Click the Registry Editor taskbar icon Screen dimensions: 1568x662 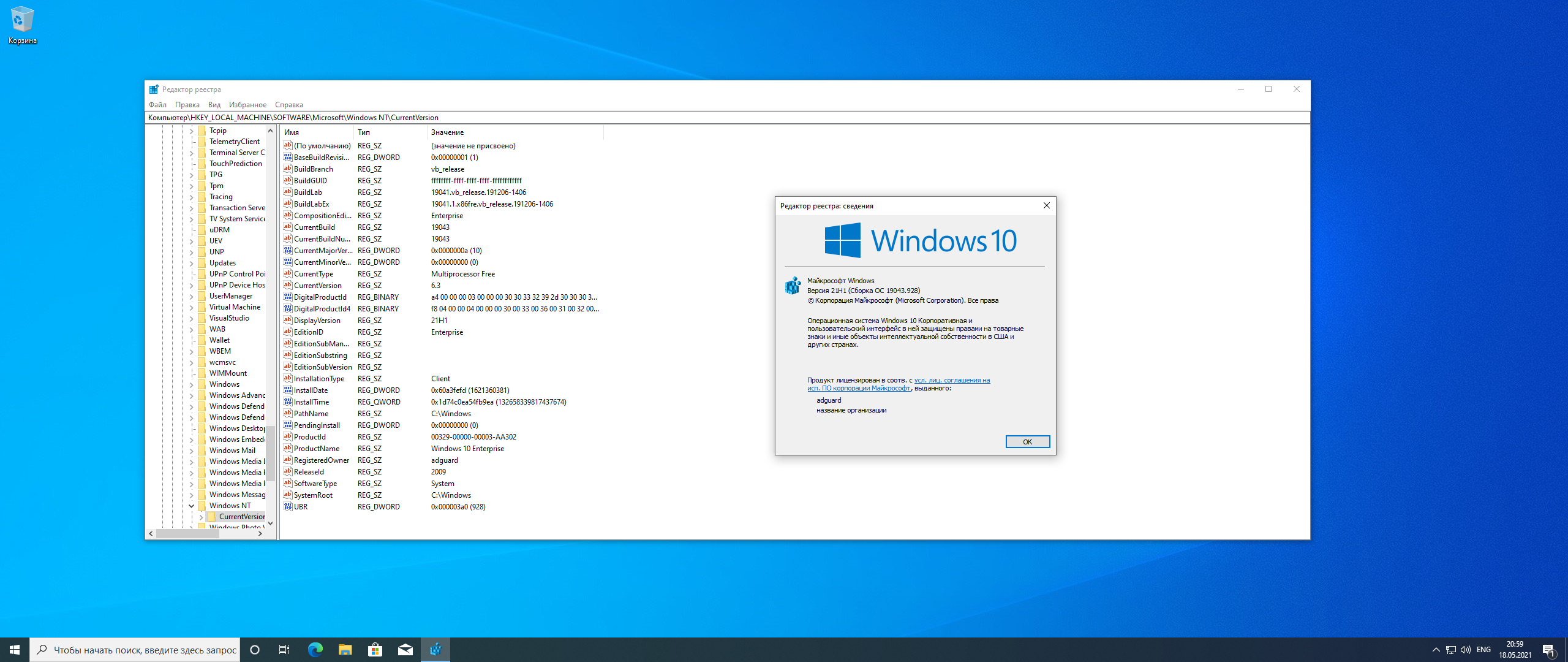tap(435, 650)
